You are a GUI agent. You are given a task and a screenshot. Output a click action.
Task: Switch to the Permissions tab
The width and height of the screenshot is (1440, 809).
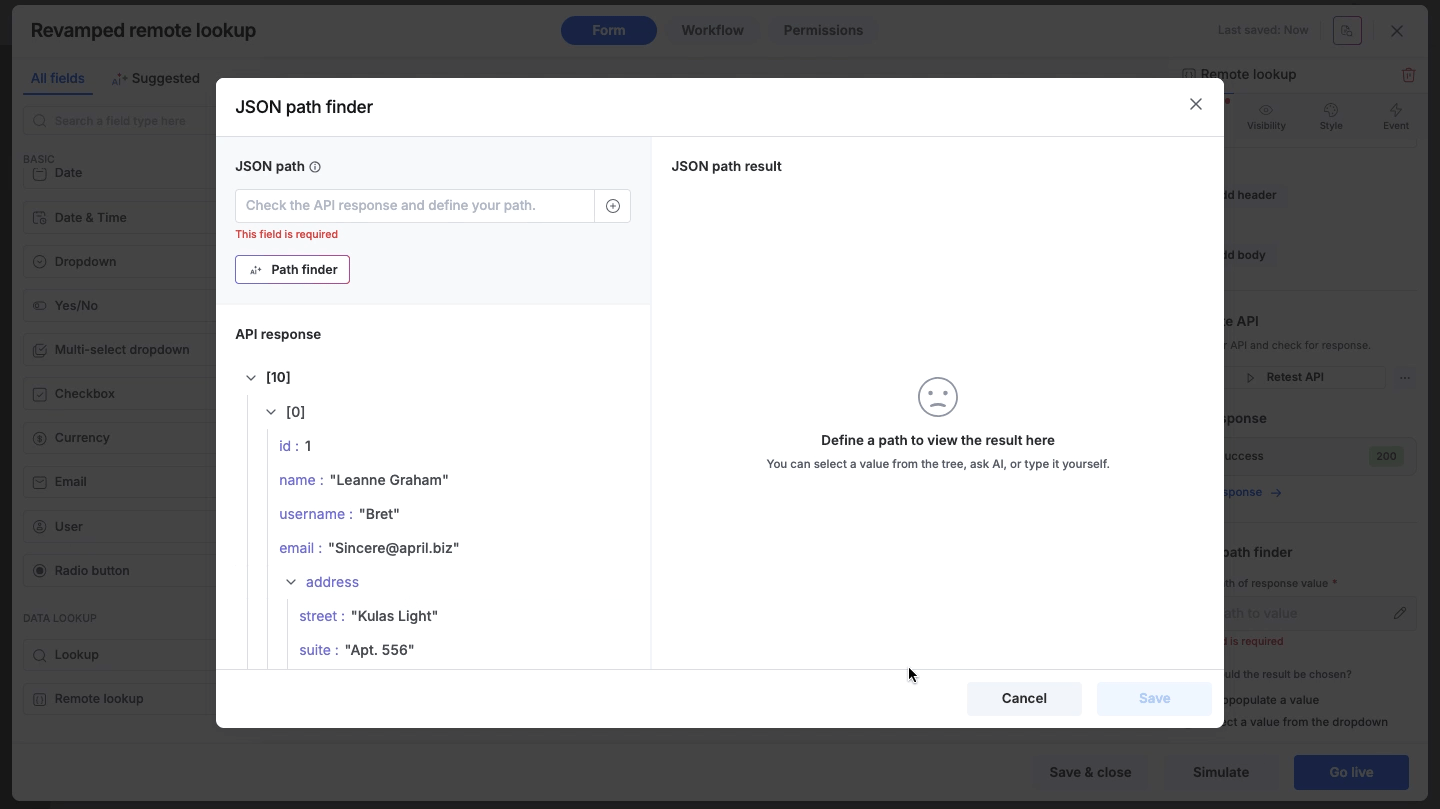click(823, 30)
